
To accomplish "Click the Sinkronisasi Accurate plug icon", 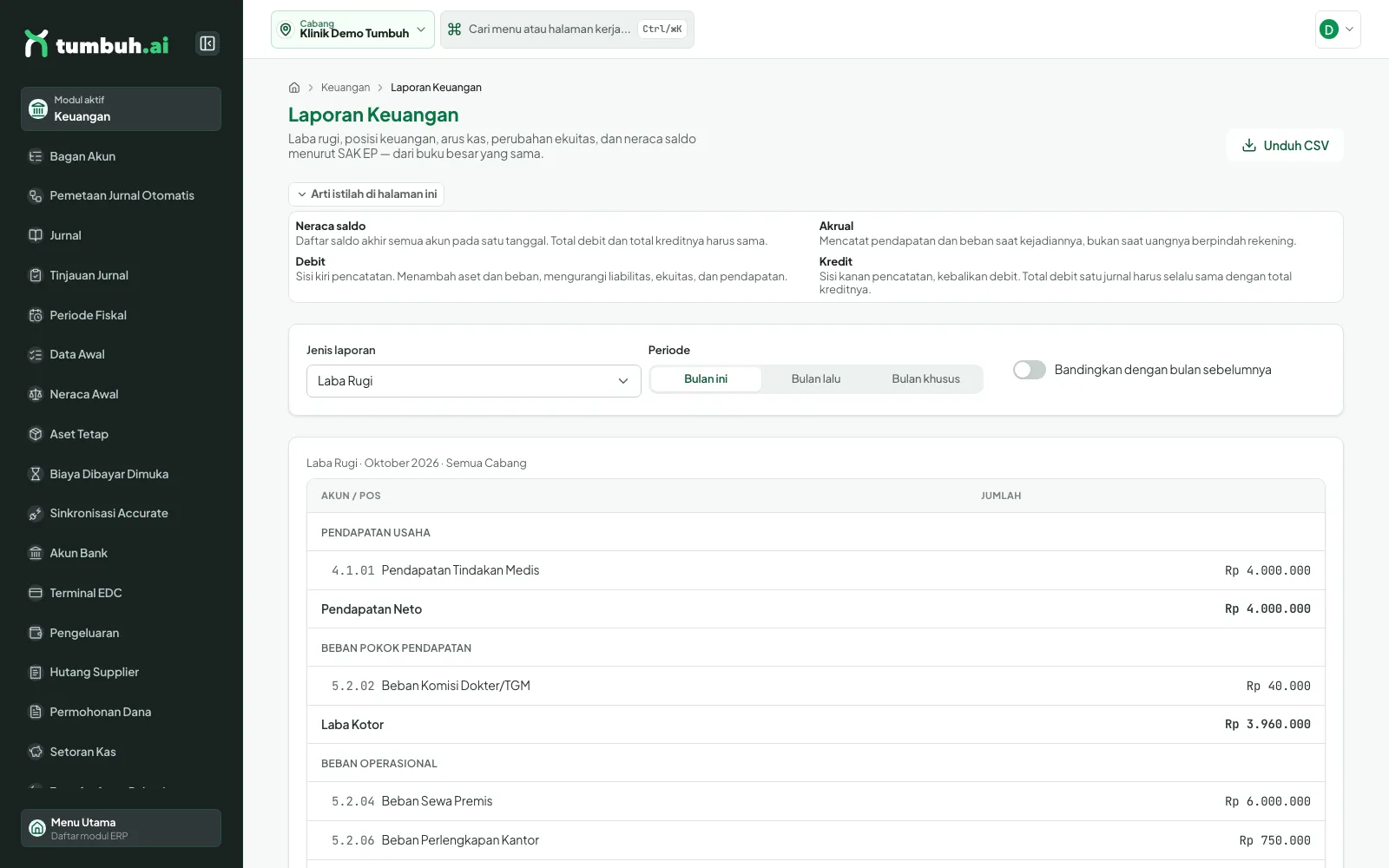I will pyautogui.click(x=36, y=513).
